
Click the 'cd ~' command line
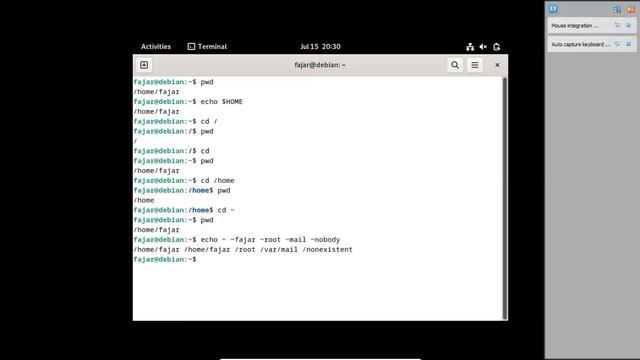click(184, 210)
